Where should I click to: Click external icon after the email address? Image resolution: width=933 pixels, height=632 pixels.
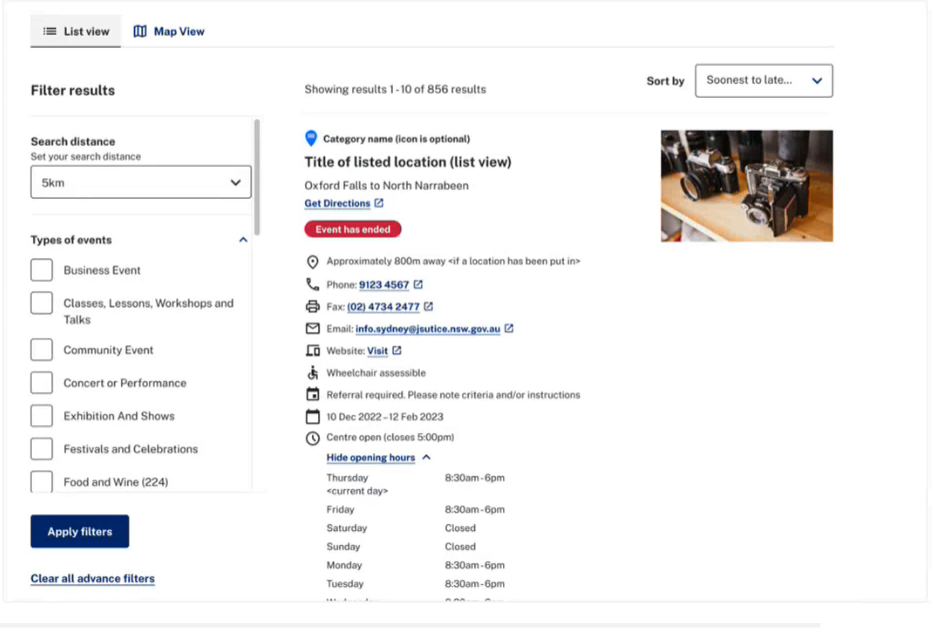point(509,328)
